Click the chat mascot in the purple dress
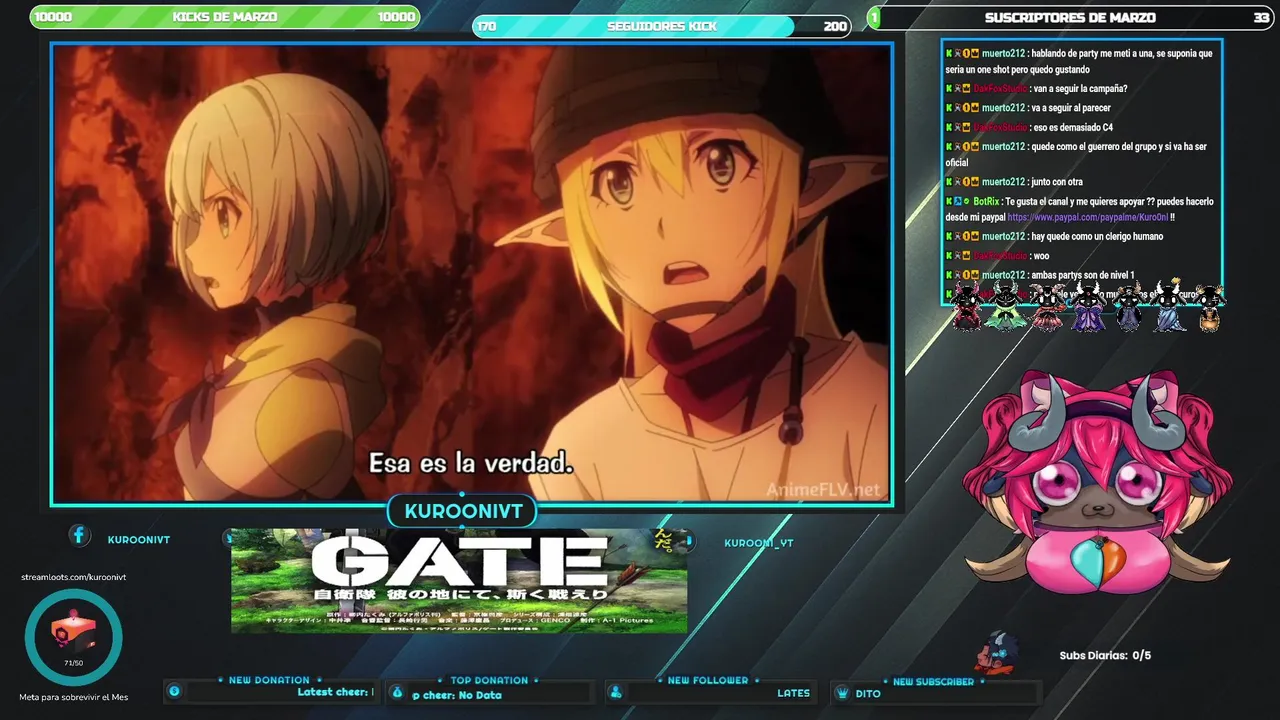1280x720 pixels. click(1087, 308)
